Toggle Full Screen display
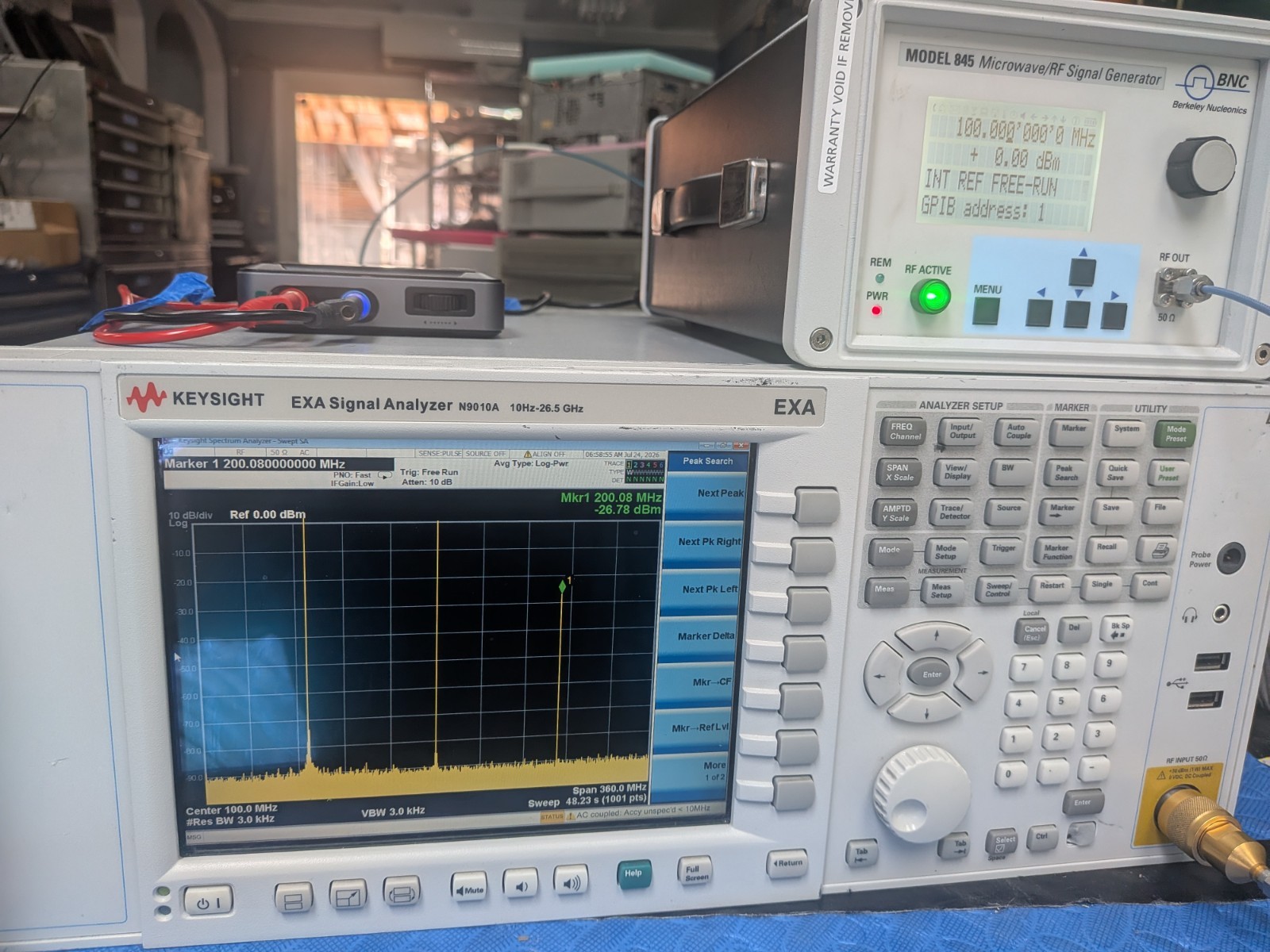 point(694,871)
